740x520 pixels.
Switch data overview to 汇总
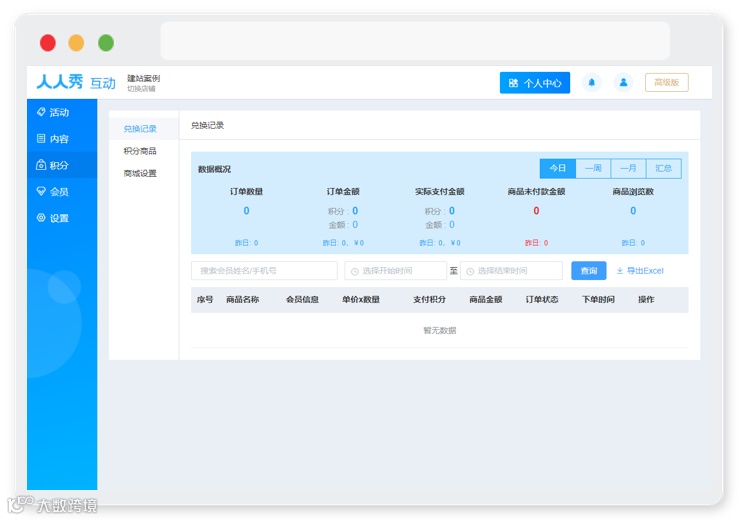coord(664,168)
